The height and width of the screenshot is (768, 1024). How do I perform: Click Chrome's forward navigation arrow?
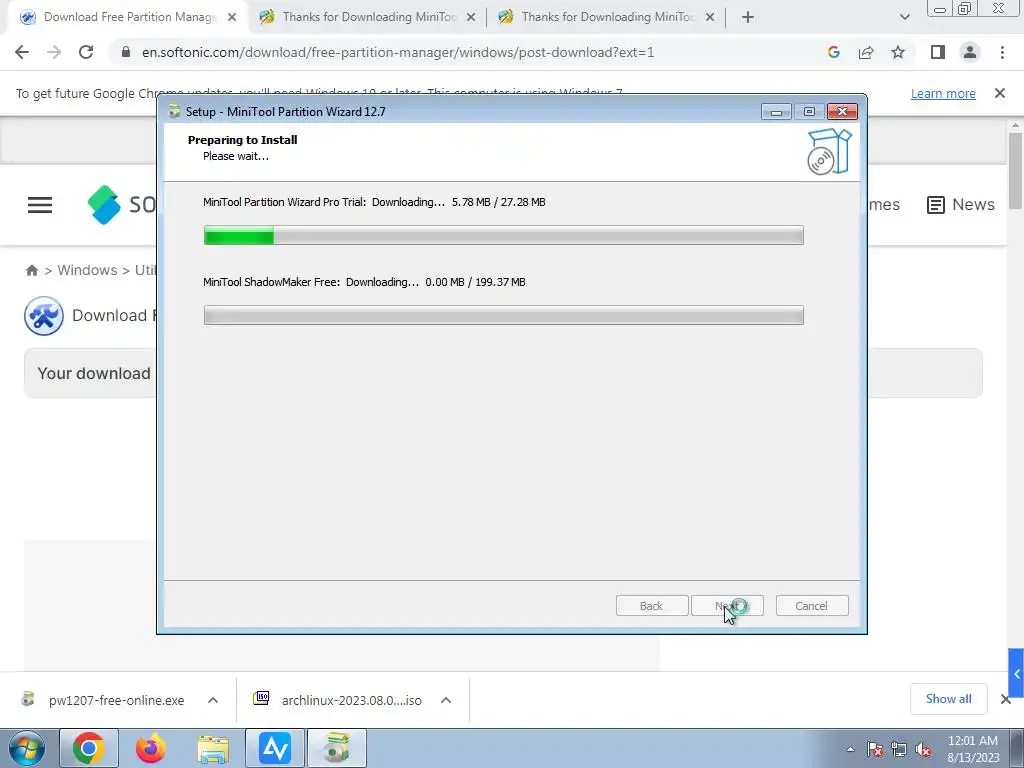pyautogui.click(x=54, y=52)
